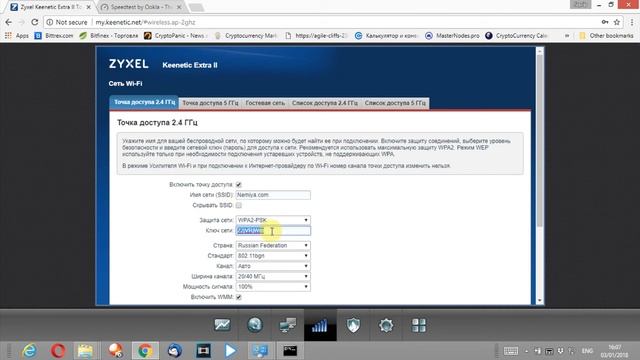Screen dimensions: 640x360
Task: Launch Internet Explorer from the taskbar
Action: coord(29,351)
